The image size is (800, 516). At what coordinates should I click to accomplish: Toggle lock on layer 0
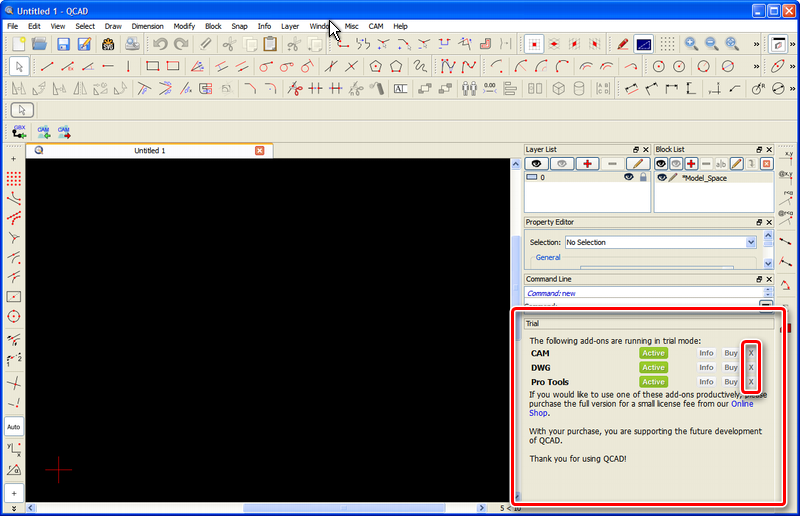pyautogui.click(x=643, y=177)
